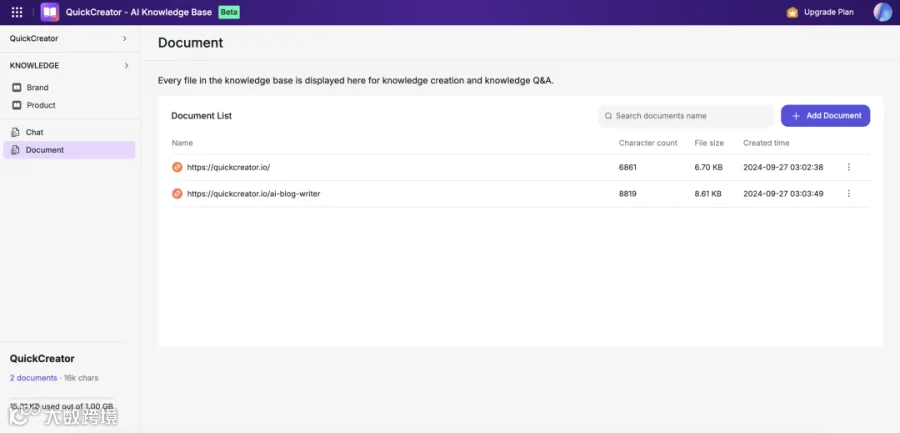
Task: Click the plus icon in Add Document
Action: pyautogui.click(x=796, y=116)
